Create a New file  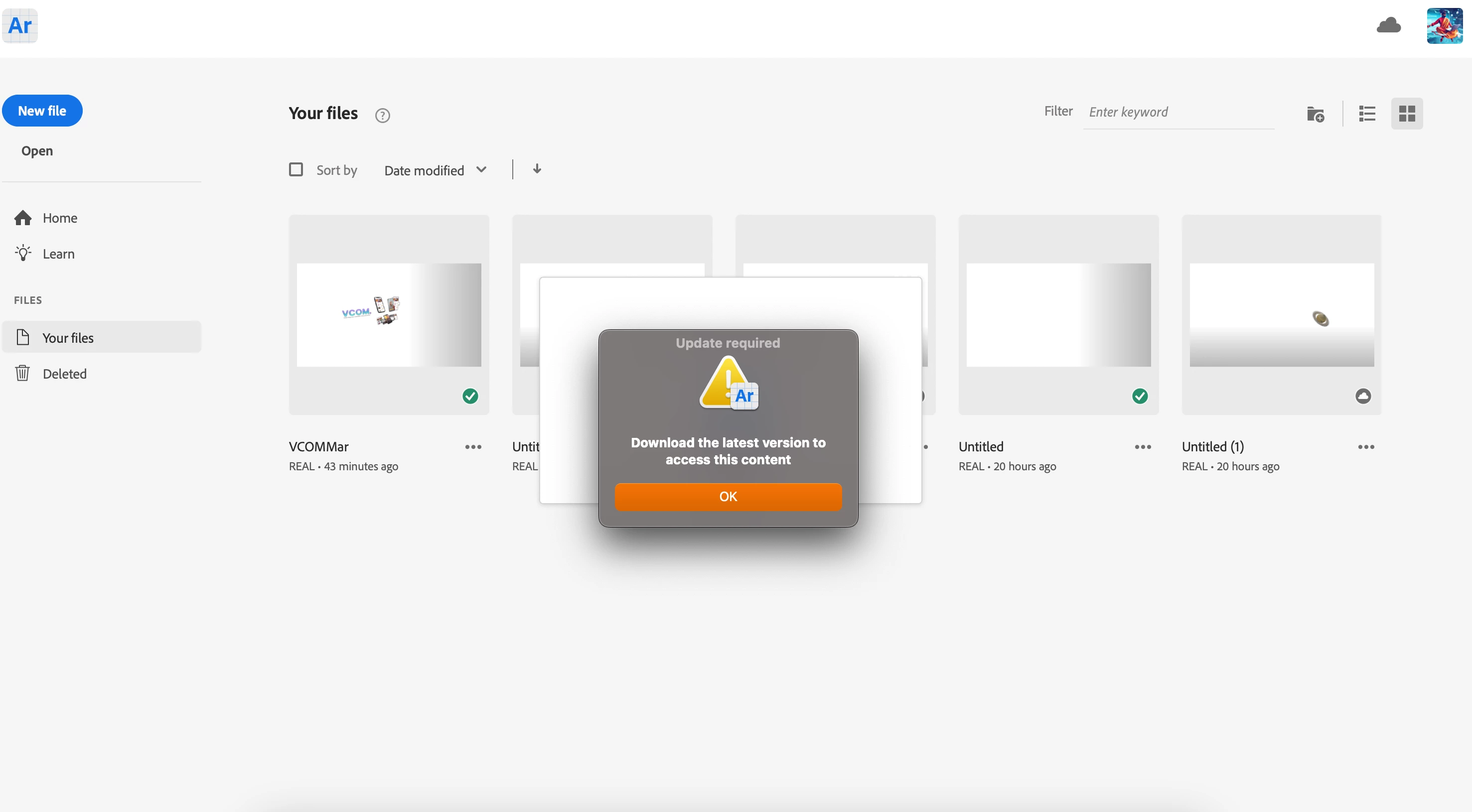click(42, 111)
